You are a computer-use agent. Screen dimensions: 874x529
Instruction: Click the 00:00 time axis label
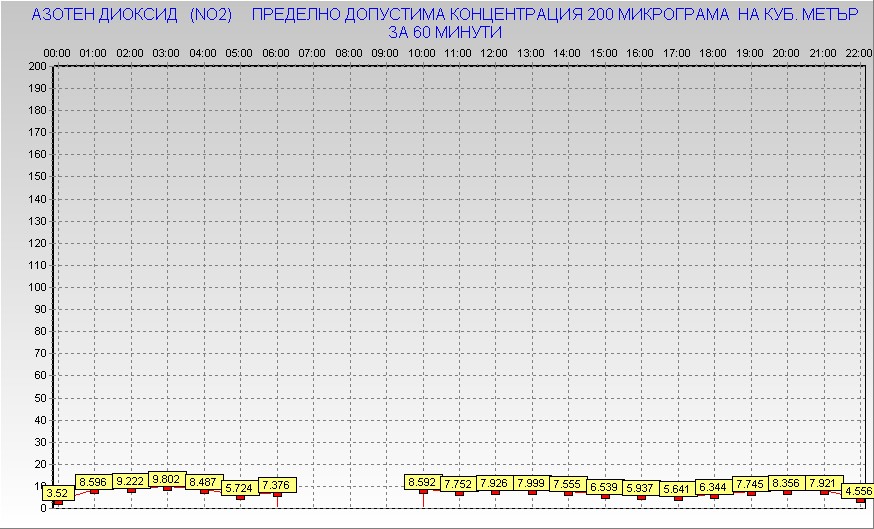(57, 52)
